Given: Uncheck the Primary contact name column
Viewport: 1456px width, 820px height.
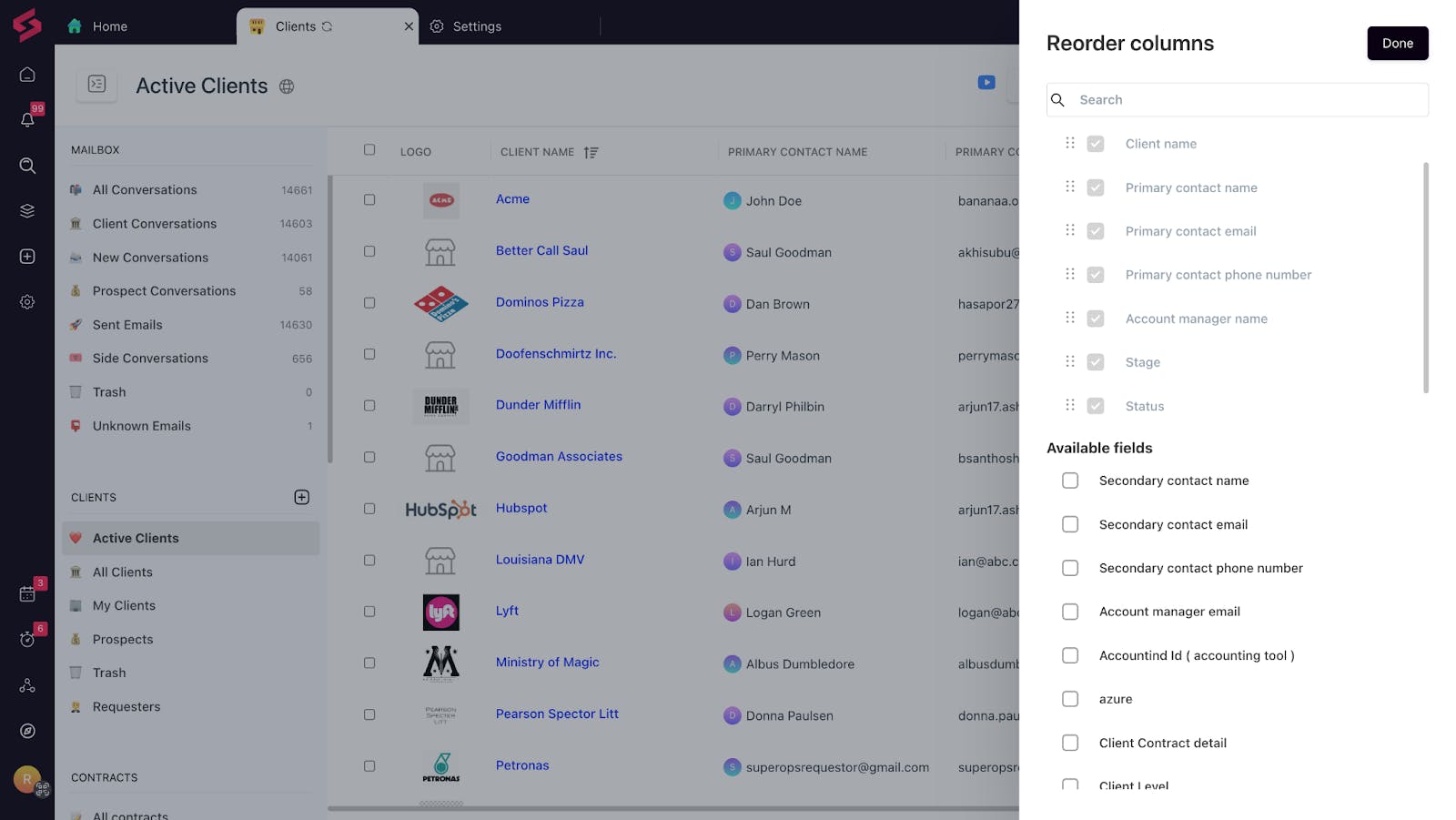Looking at the screenshot, I should click(x=1096, y=187).
